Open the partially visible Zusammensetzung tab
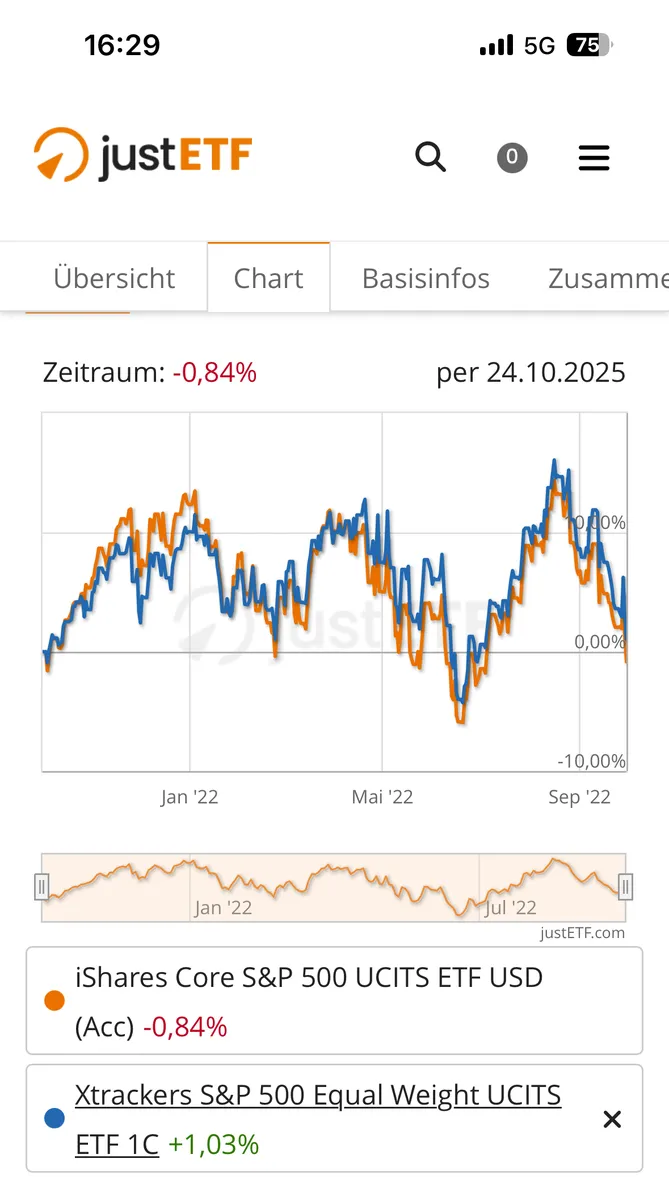This screenshot has width=669, height=1200. tap(607, 278)
